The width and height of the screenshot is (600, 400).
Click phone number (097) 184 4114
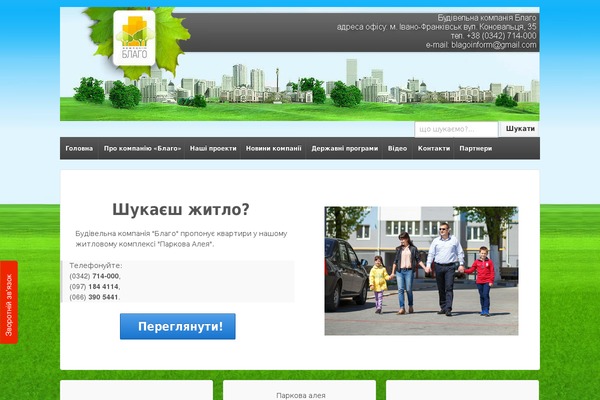pos(95,287)
